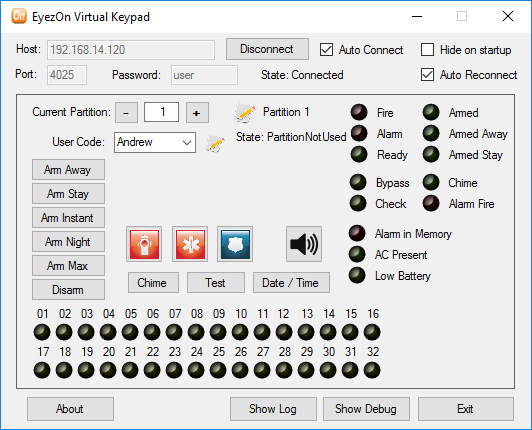The height and width of the screenshot is (430, 532).
Task: Click the Current Partition number field
Action: (162, 112)
